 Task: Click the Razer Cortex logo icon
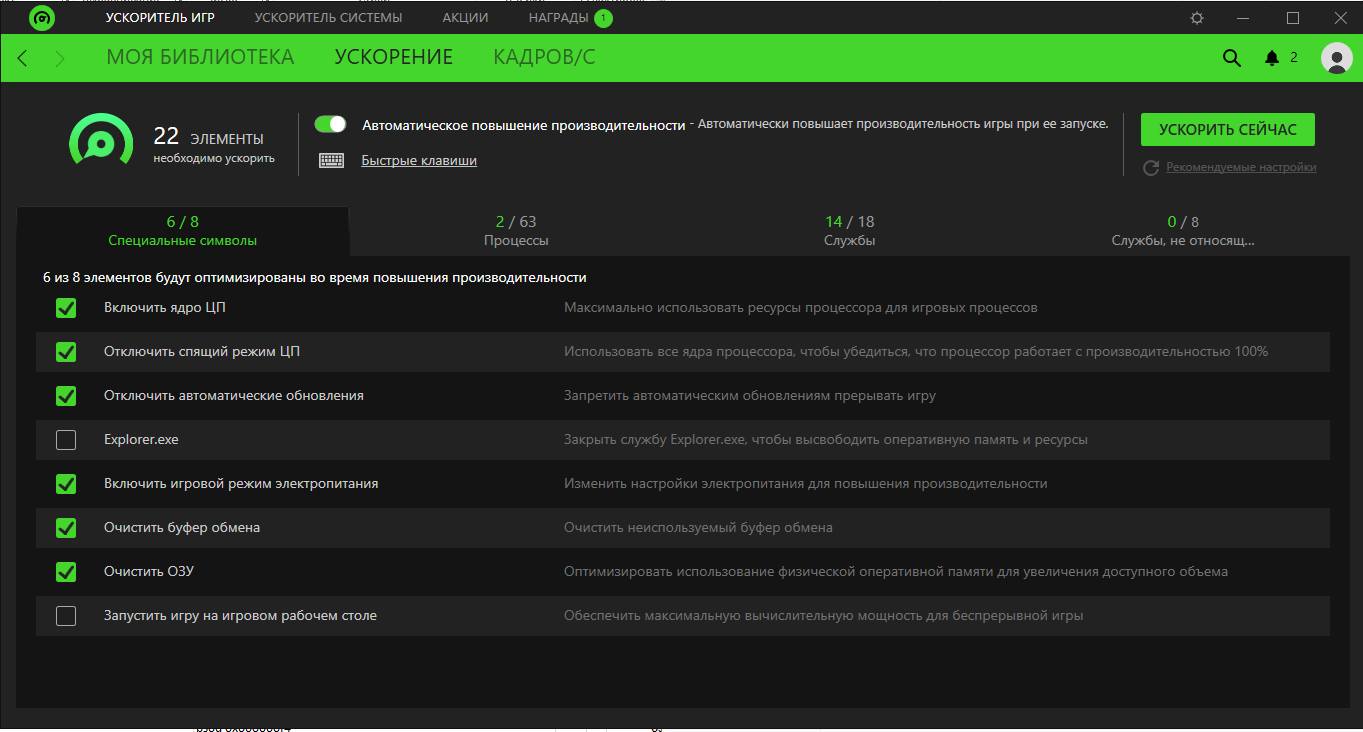[x=42, y=18]
